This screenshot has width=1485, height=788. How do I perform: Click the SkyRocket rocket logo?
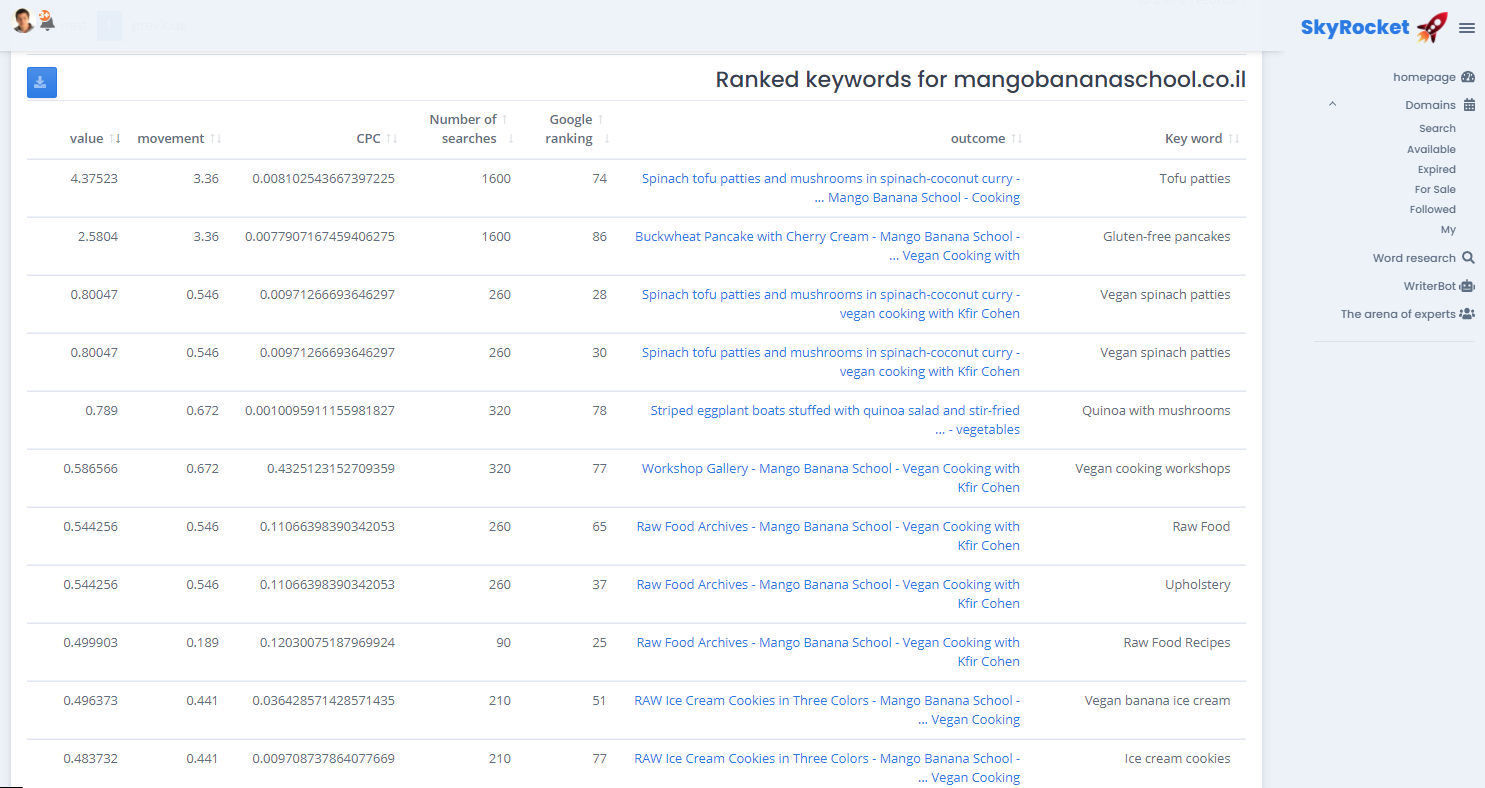click(x=1432, y=27)
